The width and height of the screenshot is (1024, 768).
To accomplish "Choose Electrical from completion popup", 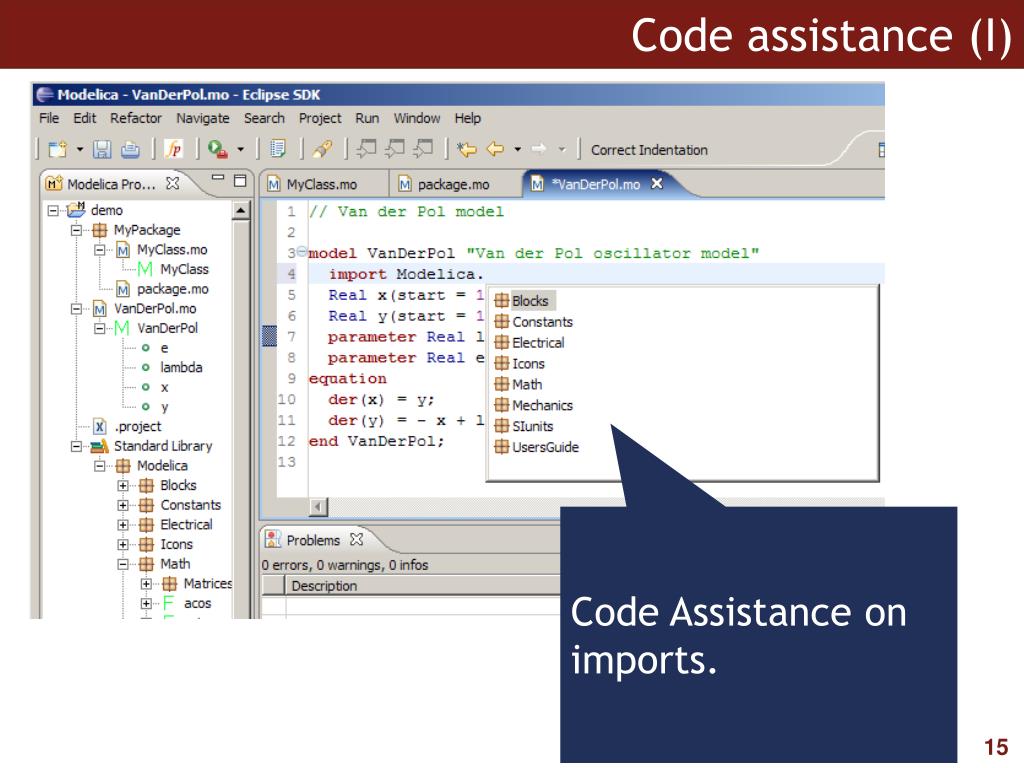I will (x=530, y=343).
